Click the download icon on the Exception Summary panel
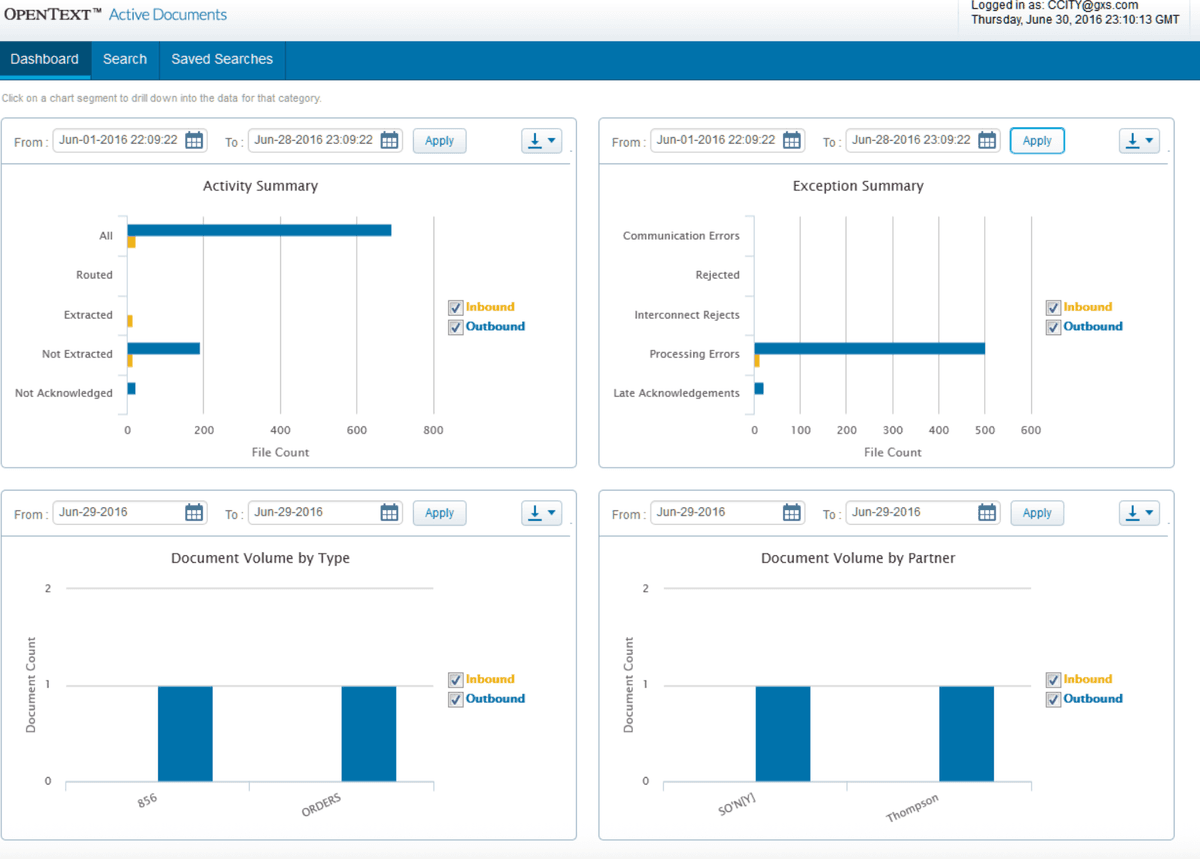Viewport: 1200px width, 859px height. click(x=1132, y=140)
